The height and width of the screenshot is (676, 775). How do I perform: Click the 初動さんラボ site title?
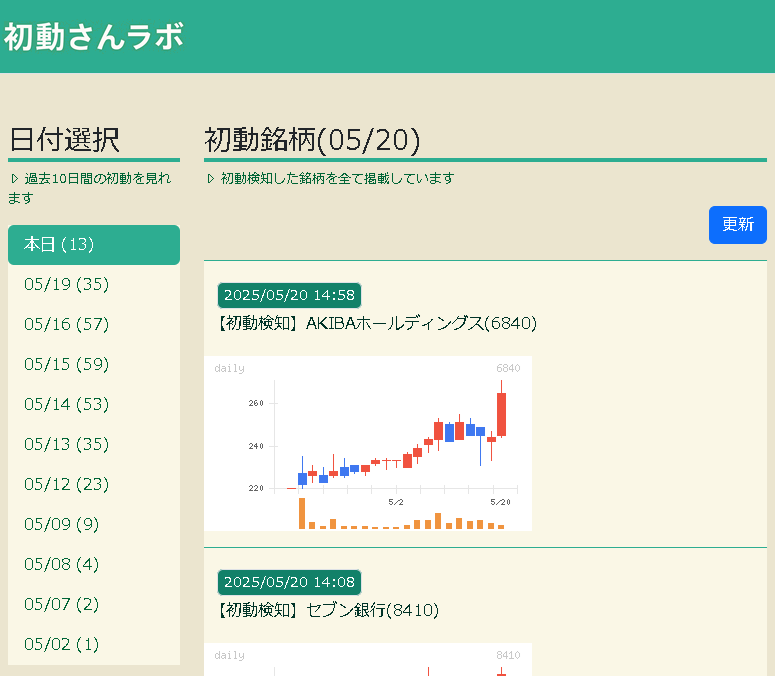(x=94, y=37)
